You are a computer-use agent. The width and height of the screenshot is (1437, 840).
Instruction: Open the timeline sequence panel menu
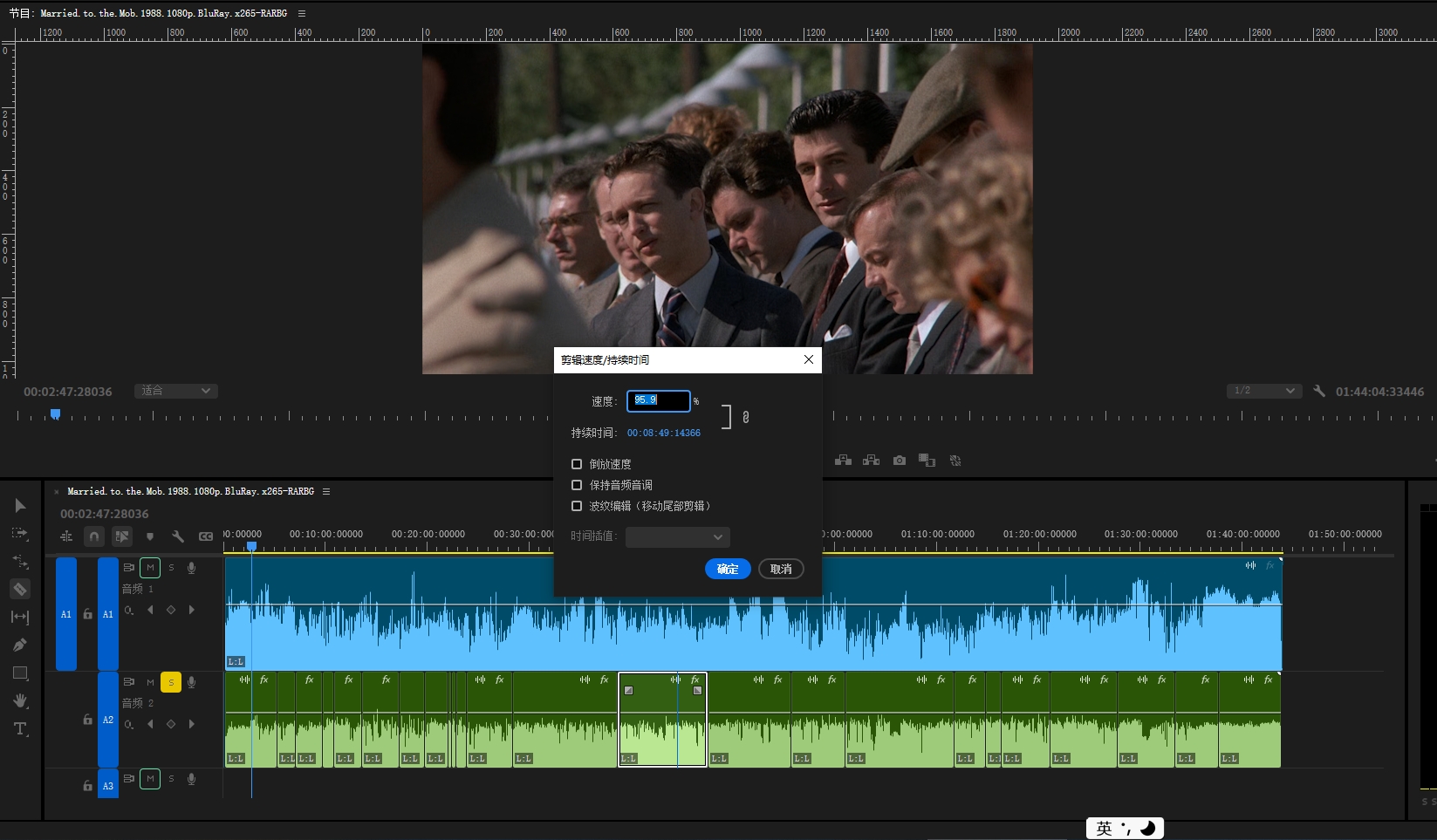point(326,492)
